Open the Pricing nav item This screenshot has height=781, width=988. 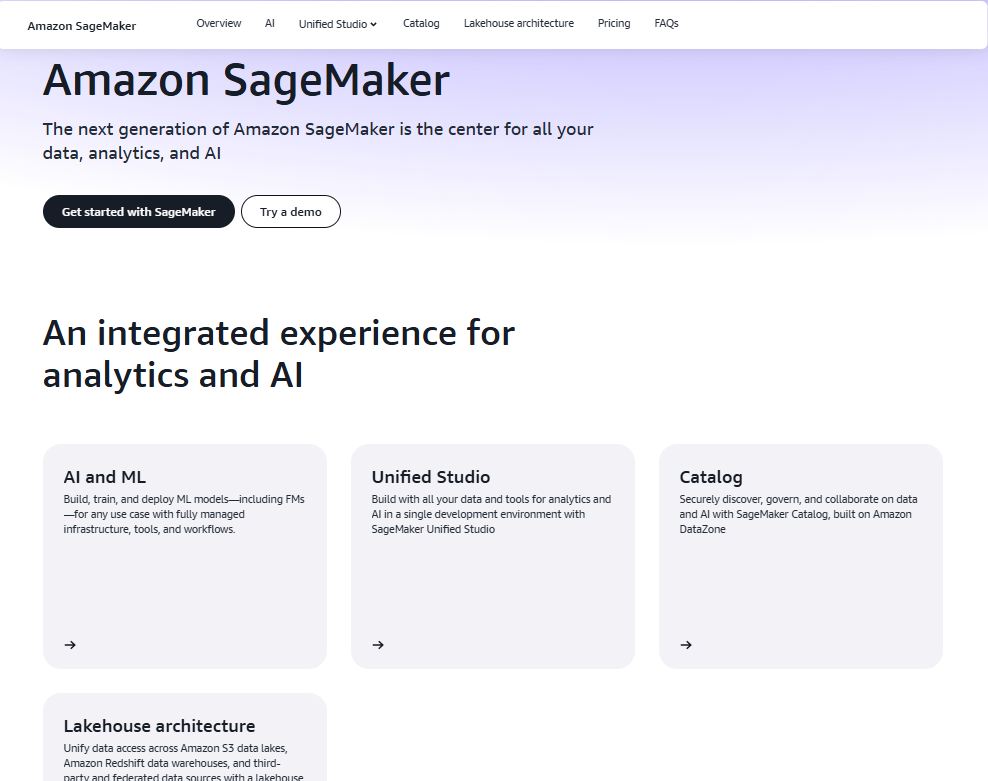pyautogui.click(x=614, y=23)
